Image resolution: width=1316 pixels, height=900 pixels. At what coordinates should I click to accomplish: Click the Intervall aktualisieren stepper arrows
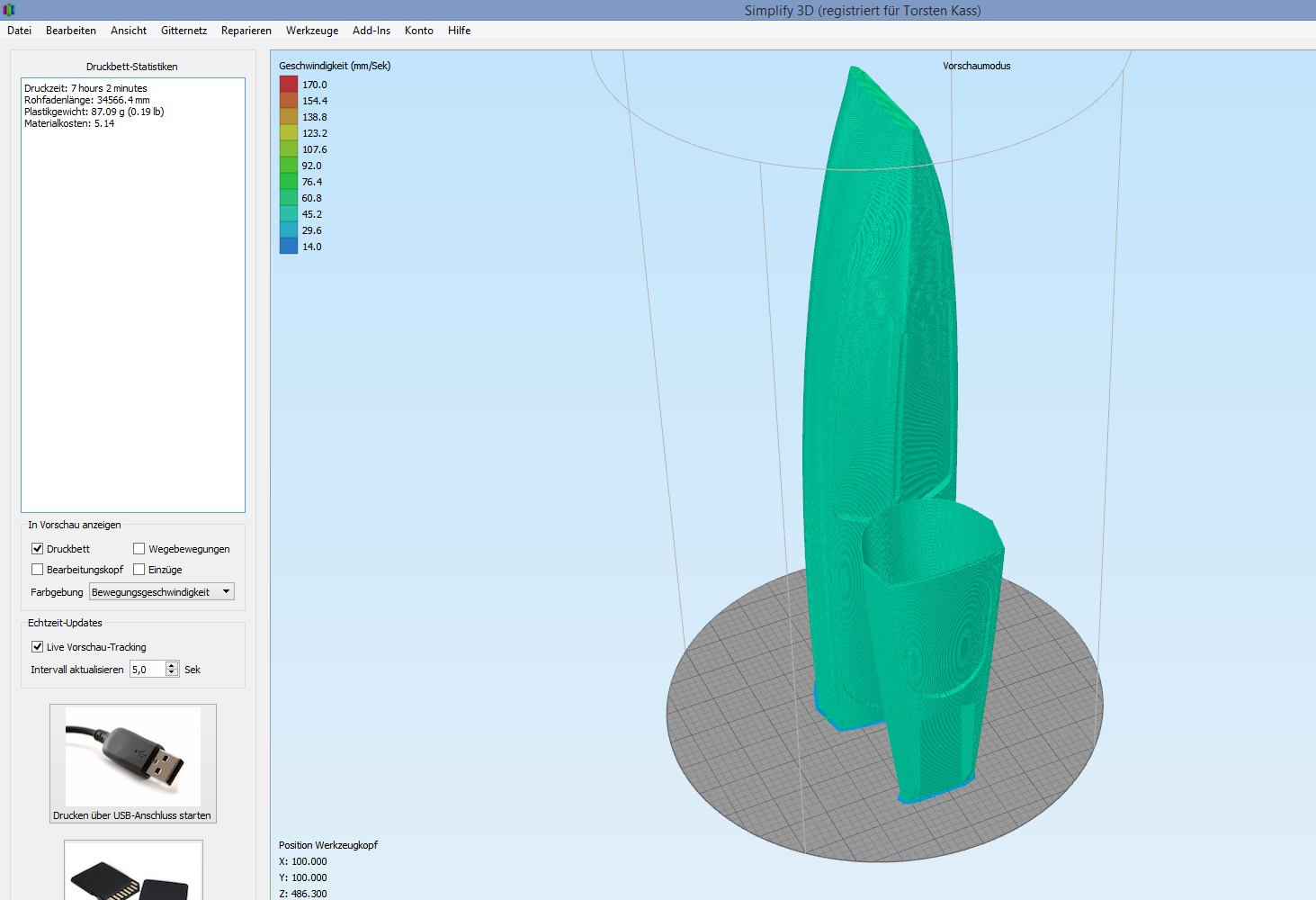tap(172, 669)
